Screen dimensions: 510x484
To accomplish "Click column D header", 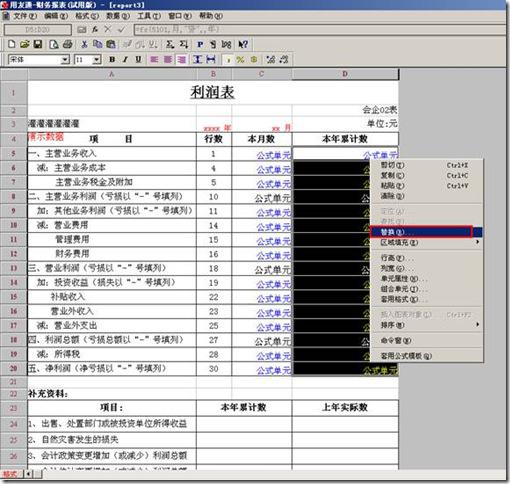I will click(x=345, y=74).
